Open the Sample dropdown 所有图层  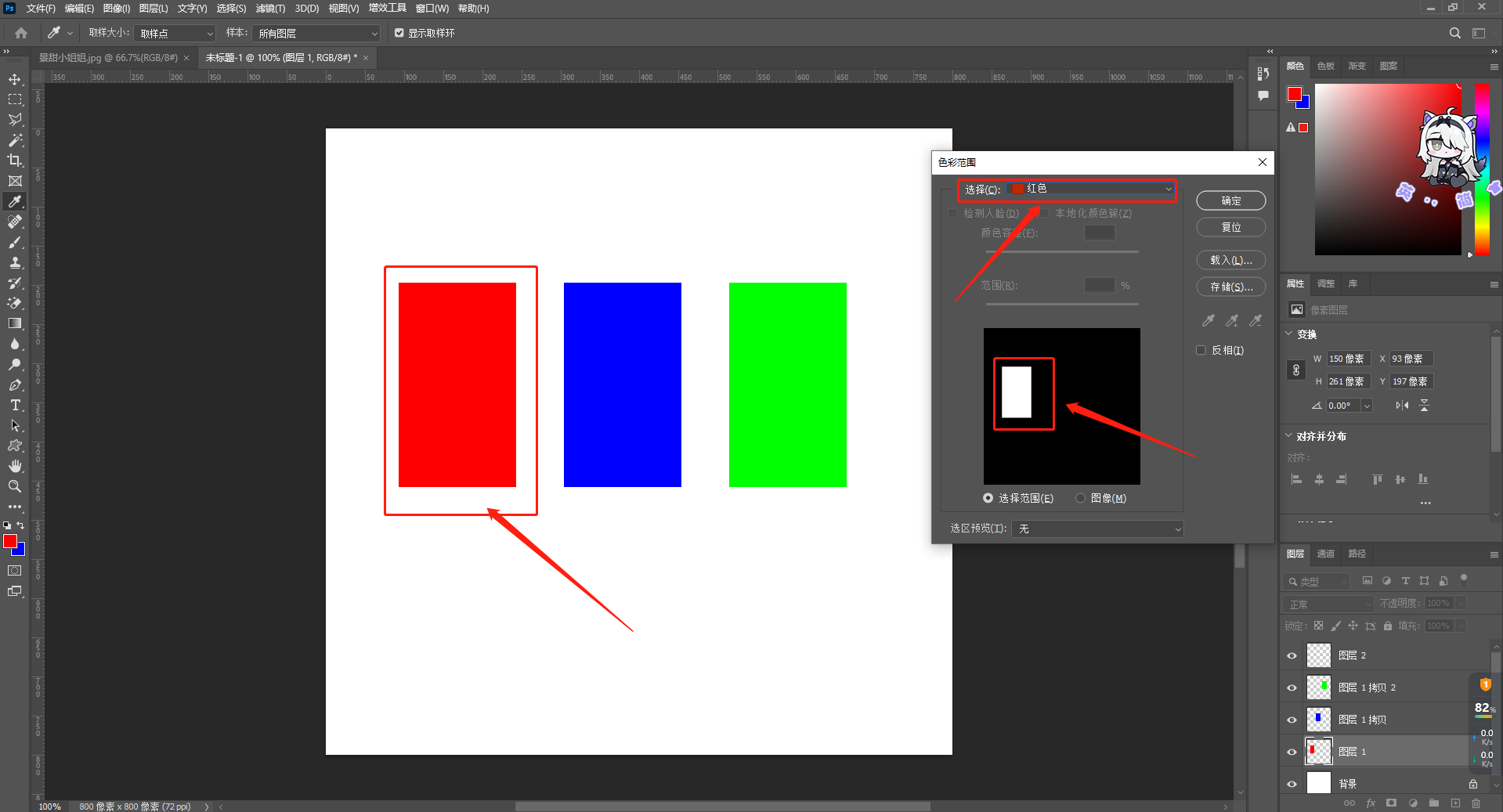[316, 34]
